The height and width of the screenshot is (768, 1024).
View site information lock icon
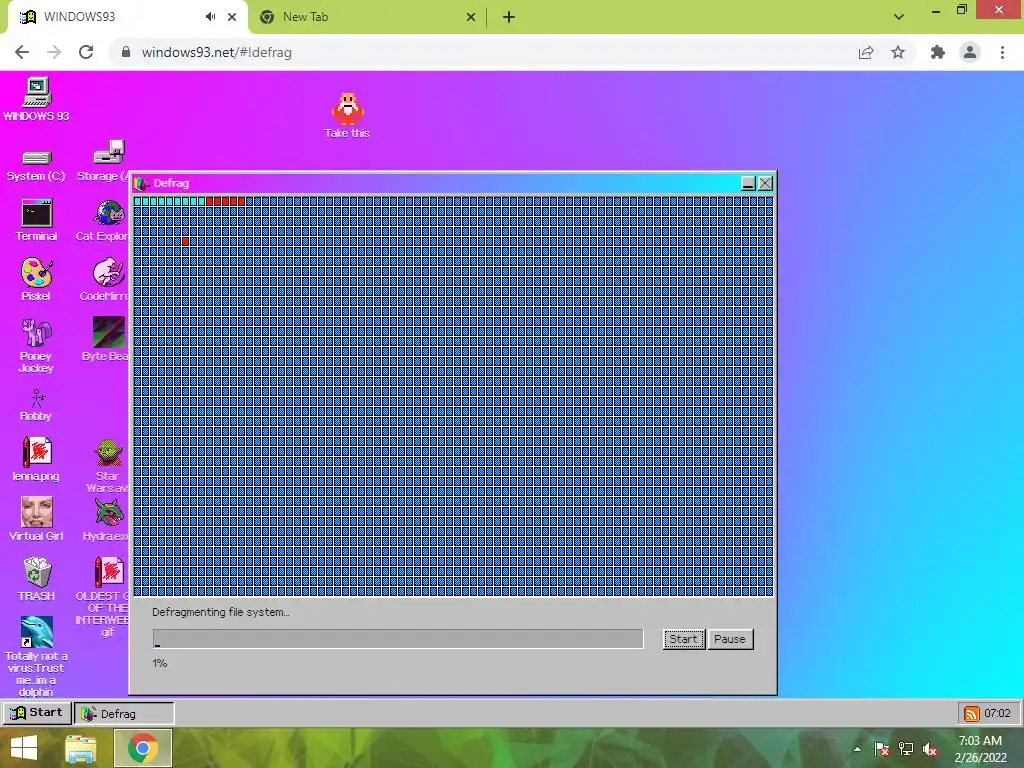click(127, 52)
